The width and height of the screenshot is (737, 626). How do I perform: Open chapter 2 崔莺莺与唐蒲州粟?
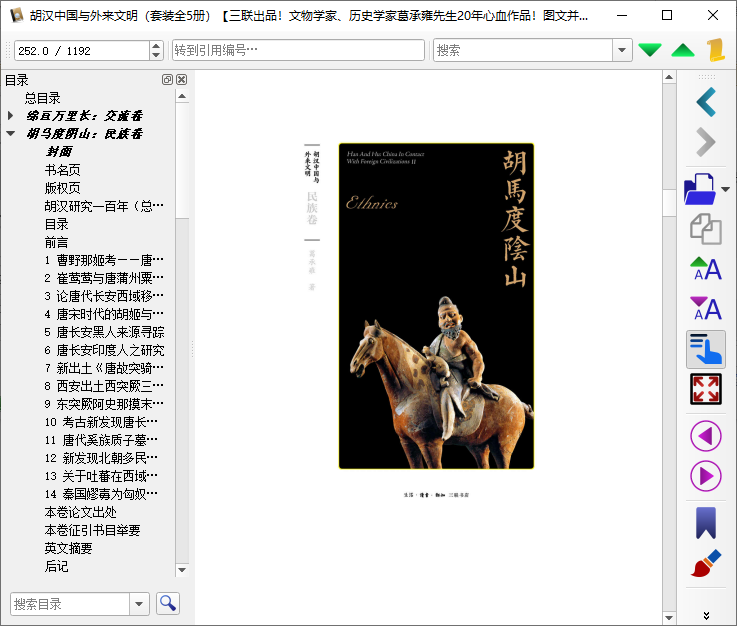click(104, 278)
